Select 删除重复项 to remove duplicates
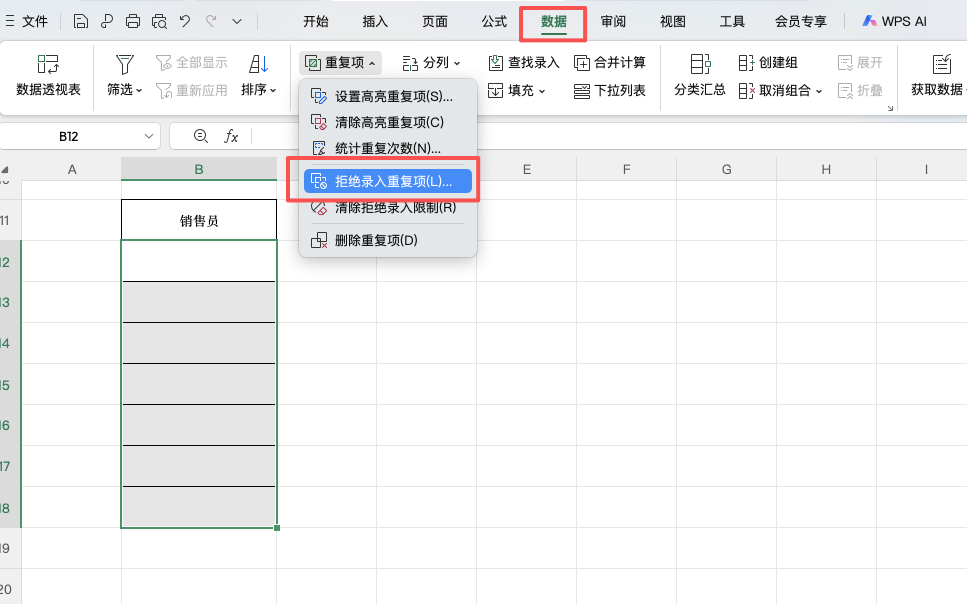Viewport: 967px width, 604px height. (x=376, y=239)
